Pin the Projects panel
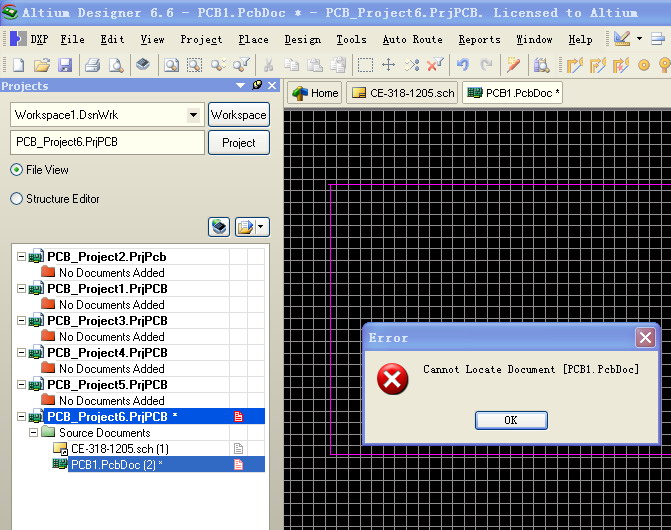 (x=257, y=85)
